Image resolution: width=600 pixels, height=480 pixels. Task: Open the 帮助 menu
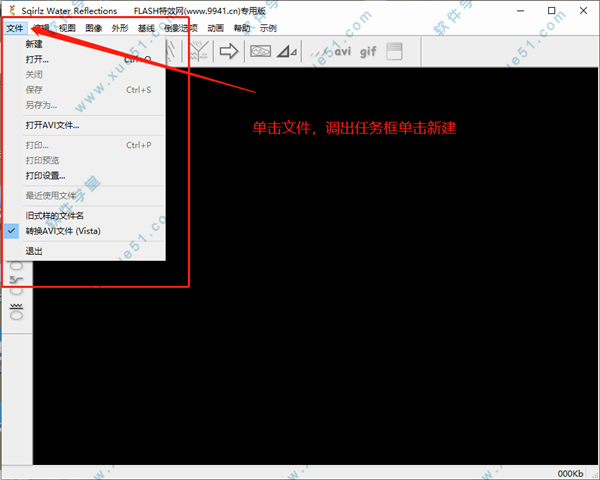(x=242, y=29)
